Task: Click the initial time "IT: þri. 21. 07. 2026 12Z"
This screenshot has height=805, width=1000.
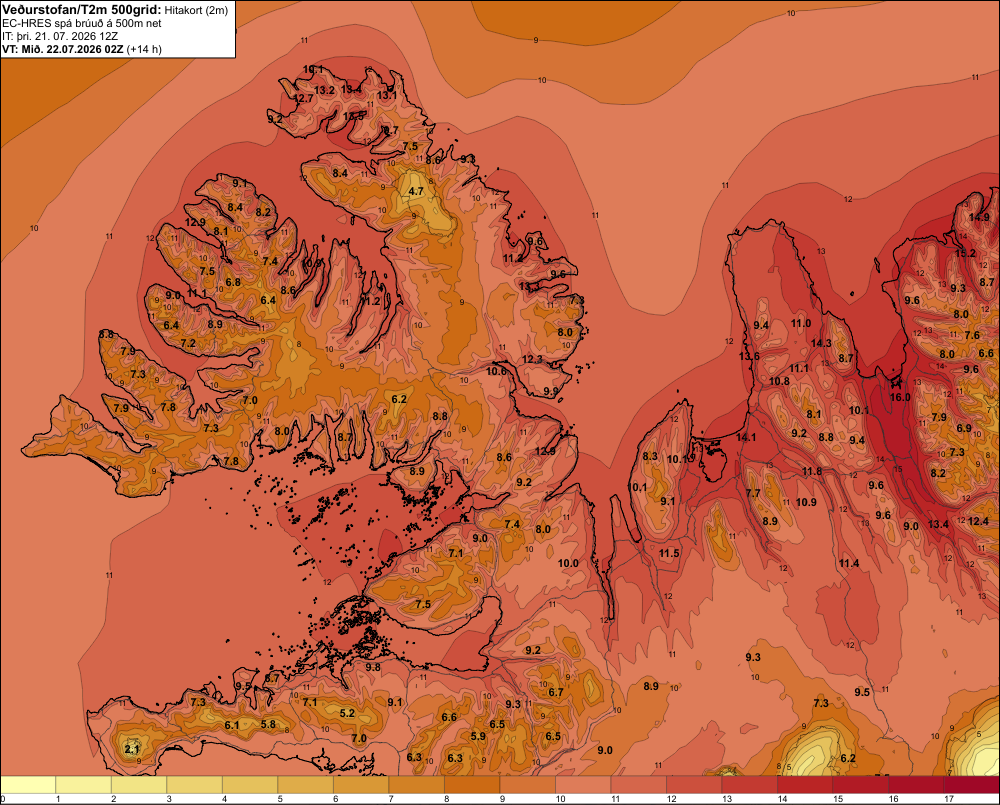Action: click(60, 36)
